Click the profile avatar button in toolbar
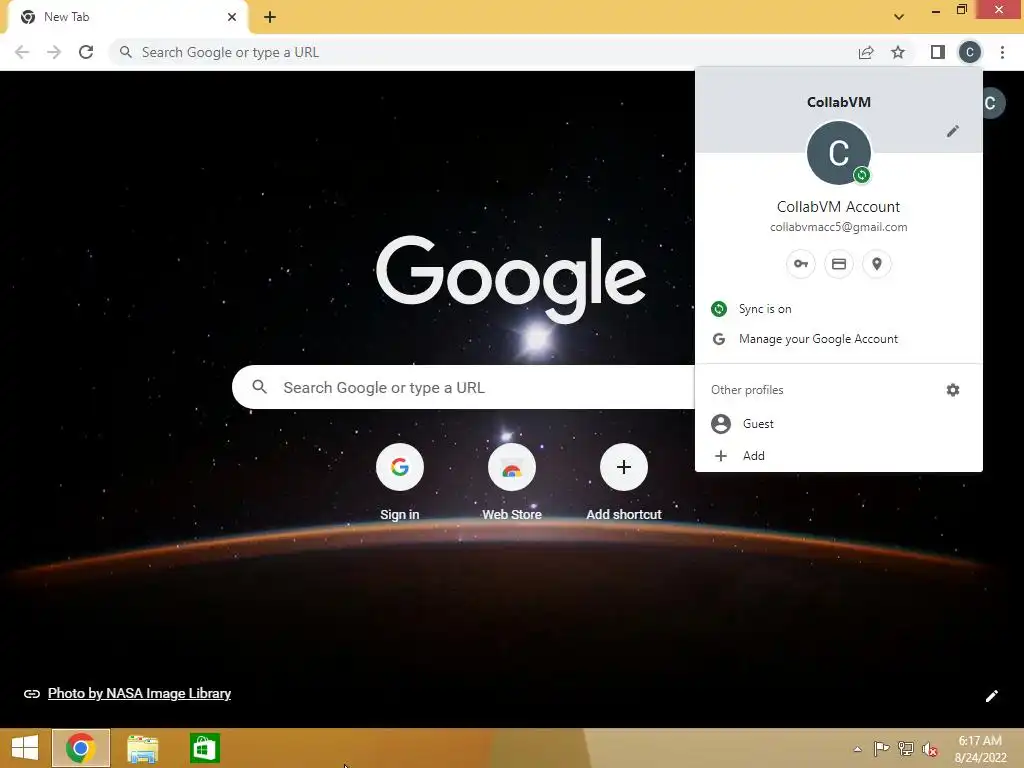 pos(970,52)
